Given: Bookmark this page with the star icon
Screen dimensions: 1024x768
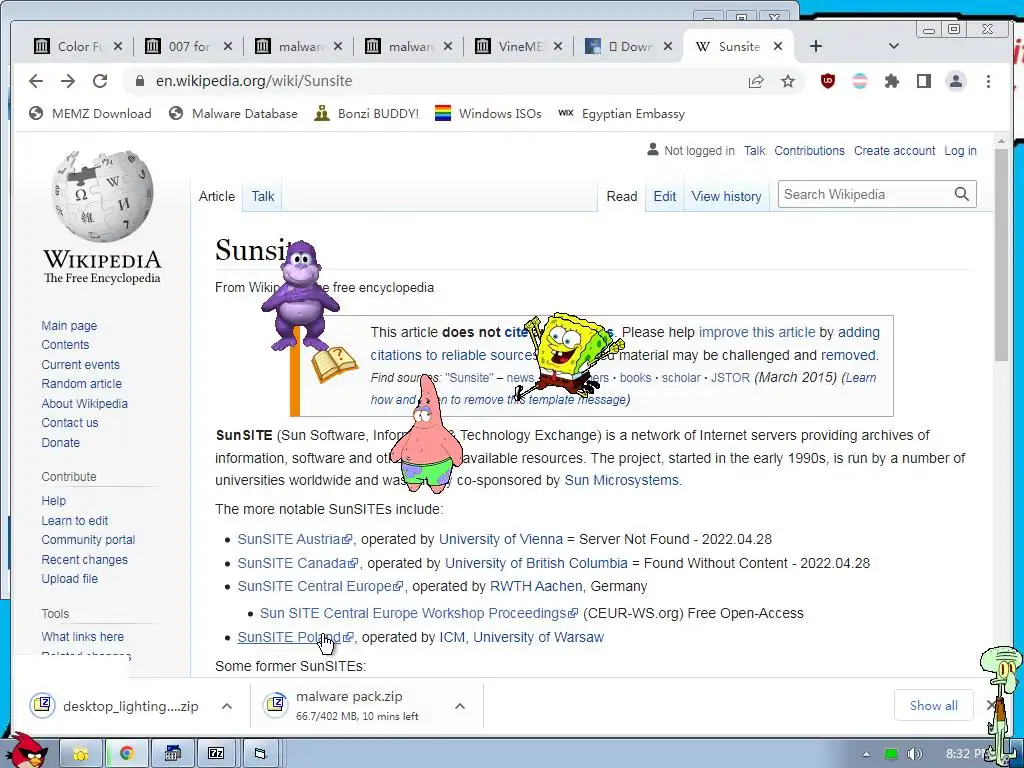Looking at the screenshot, I should pos(788,81).
